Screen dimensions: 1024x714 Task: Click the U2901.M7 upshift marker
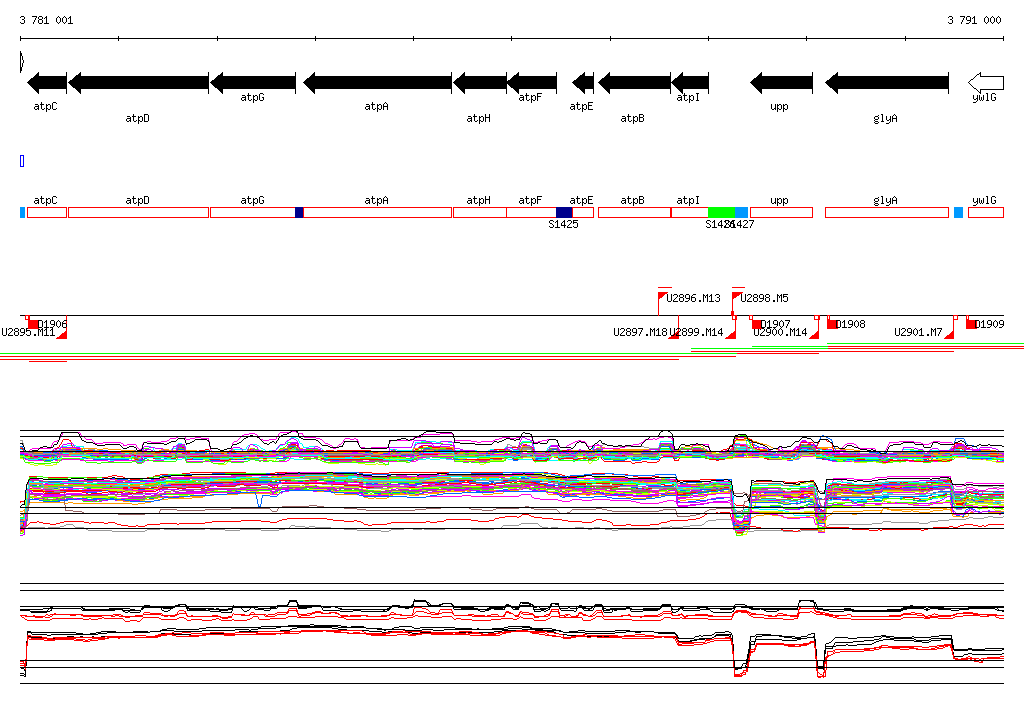[x=950, y=334]
